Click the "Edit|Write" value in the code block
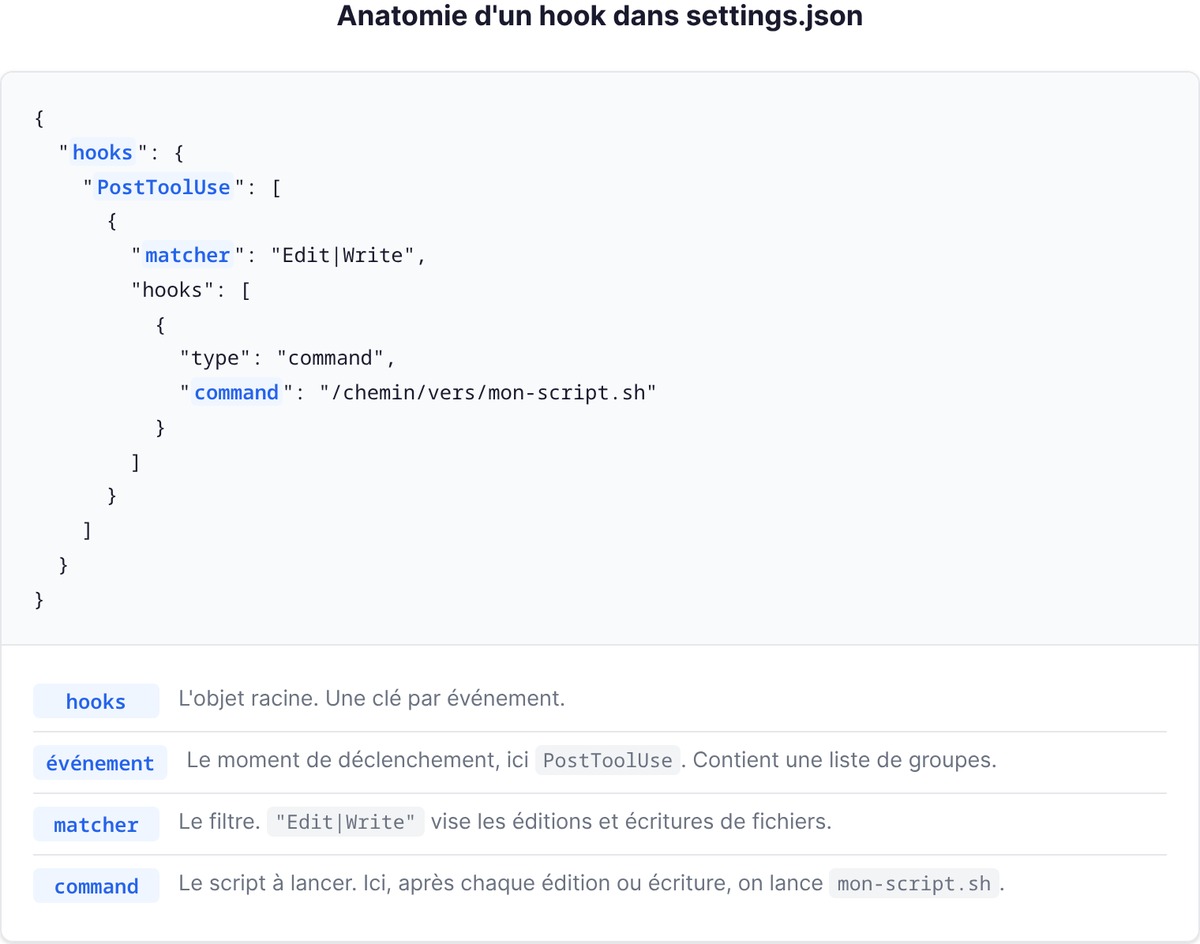The image size is (1200, 944). click(x=343, y=255)
